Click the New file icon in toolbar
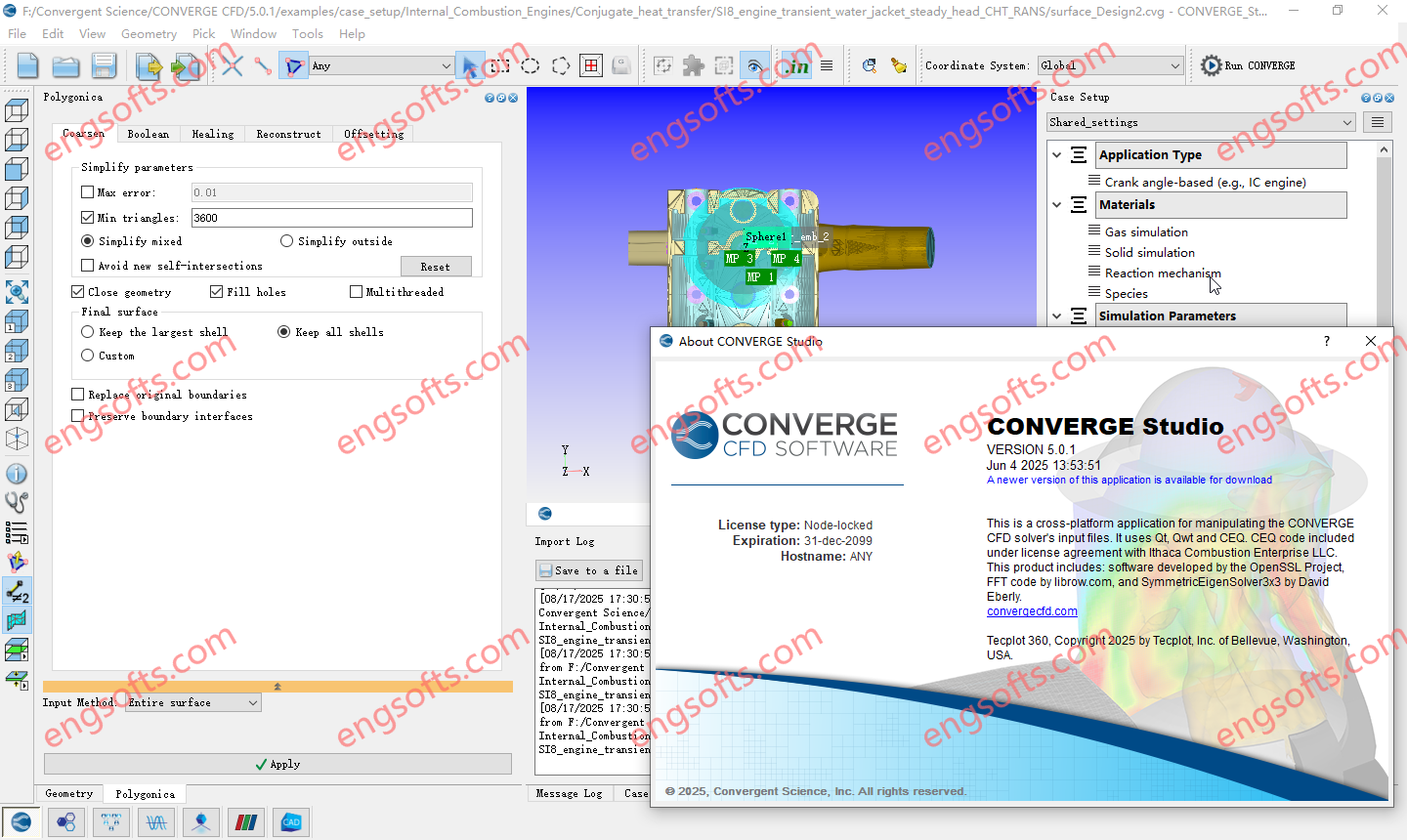1407x840 pixels. click(27, 65)
